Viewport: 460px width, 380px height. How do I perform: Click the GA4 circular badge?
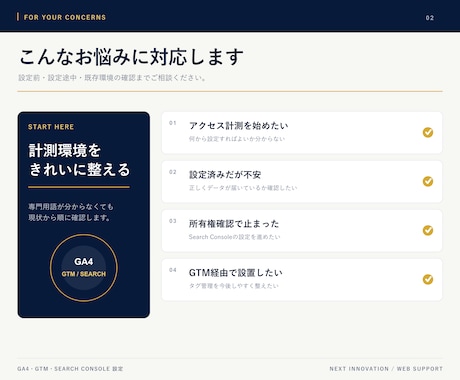[84, 268]
